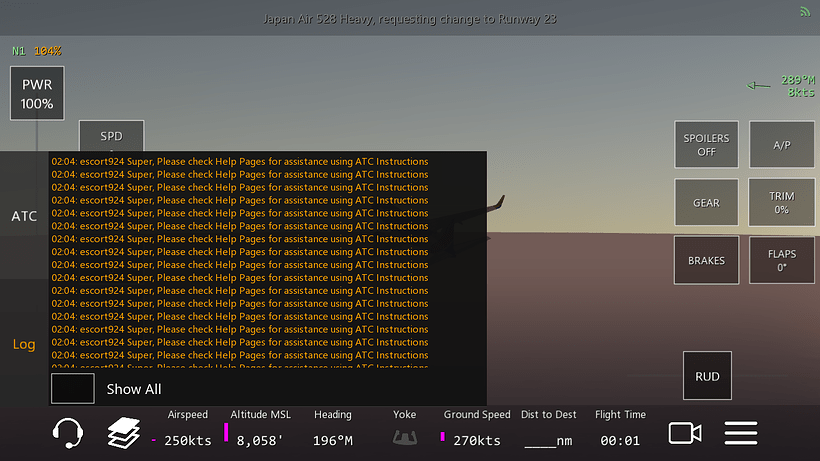The height and width of the screenshot is (461, 820).
Task: Tap the RUD rudder control
Action: tap(707, 376)
